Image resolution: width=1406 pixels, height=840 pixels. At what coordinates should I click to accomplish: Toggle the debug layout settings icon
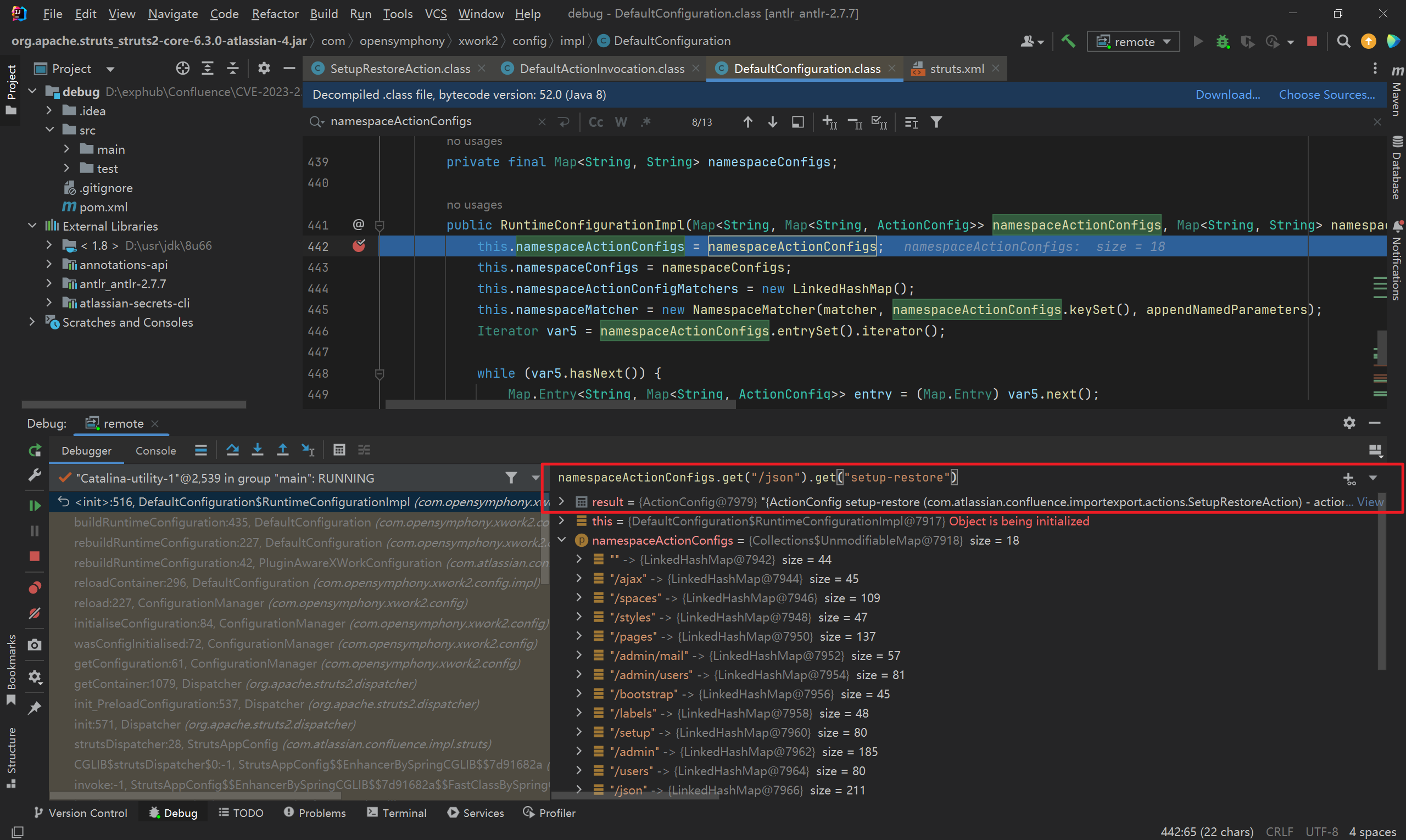[x=1375, y=451]
